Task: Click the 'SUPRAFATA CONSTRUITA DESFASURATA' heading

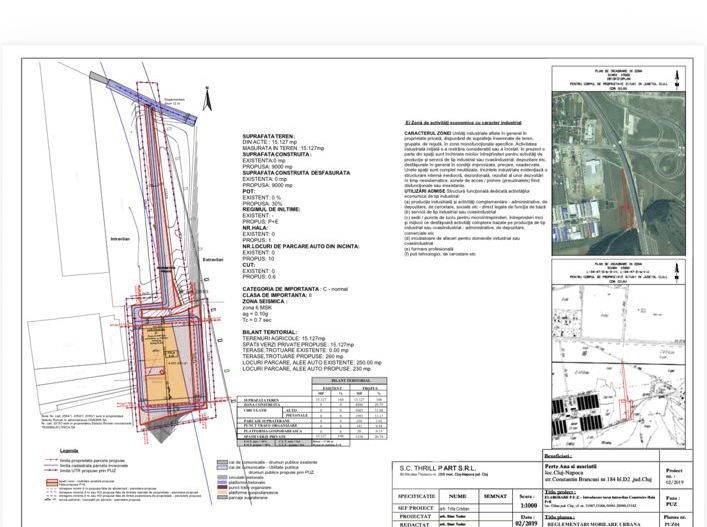Action: click(x=296, y=173)
